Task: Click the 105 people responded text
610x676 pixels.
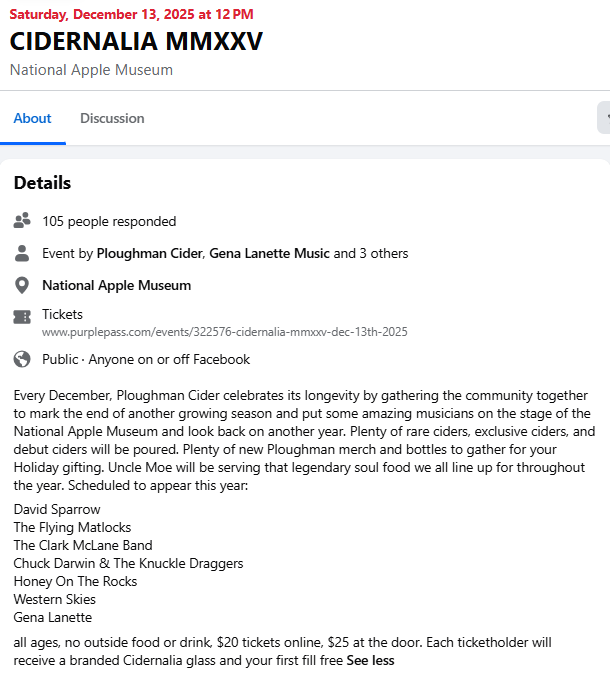Action: 109,222
